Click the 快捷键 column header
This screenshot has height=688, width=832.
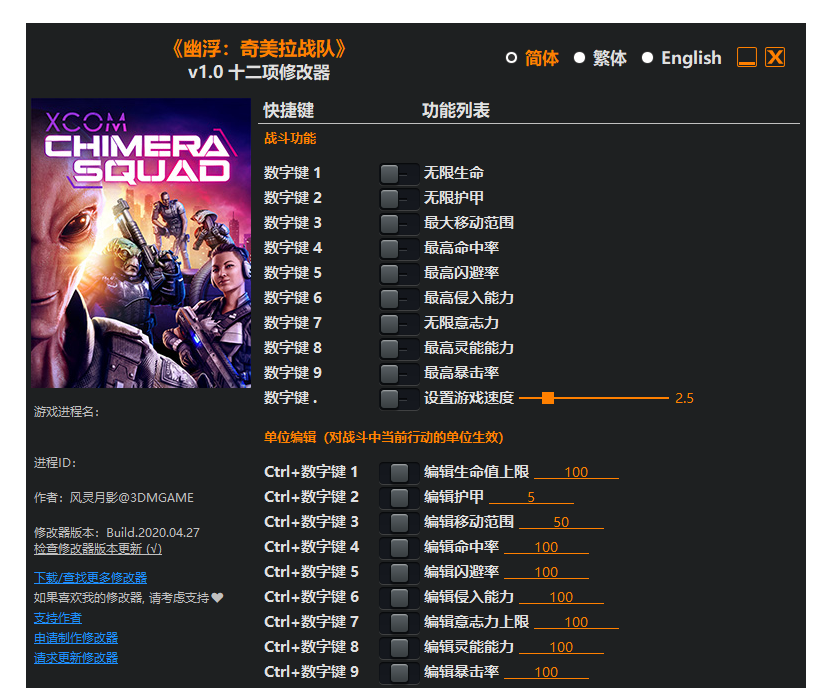tap(289, 110)
